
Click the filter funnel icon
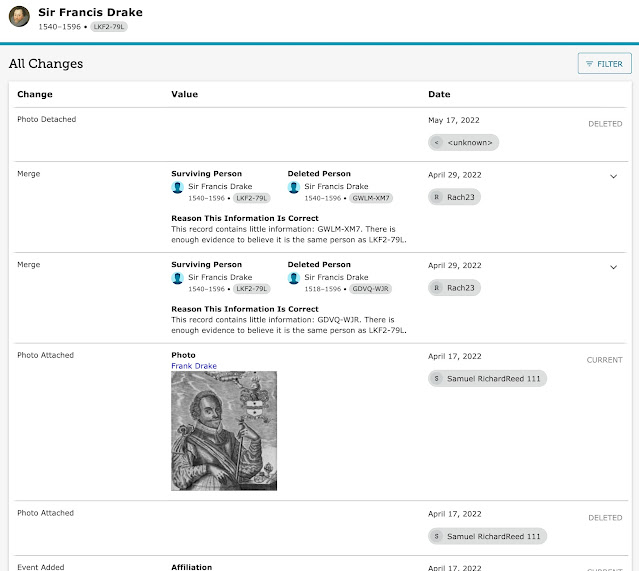pos(589,64)
